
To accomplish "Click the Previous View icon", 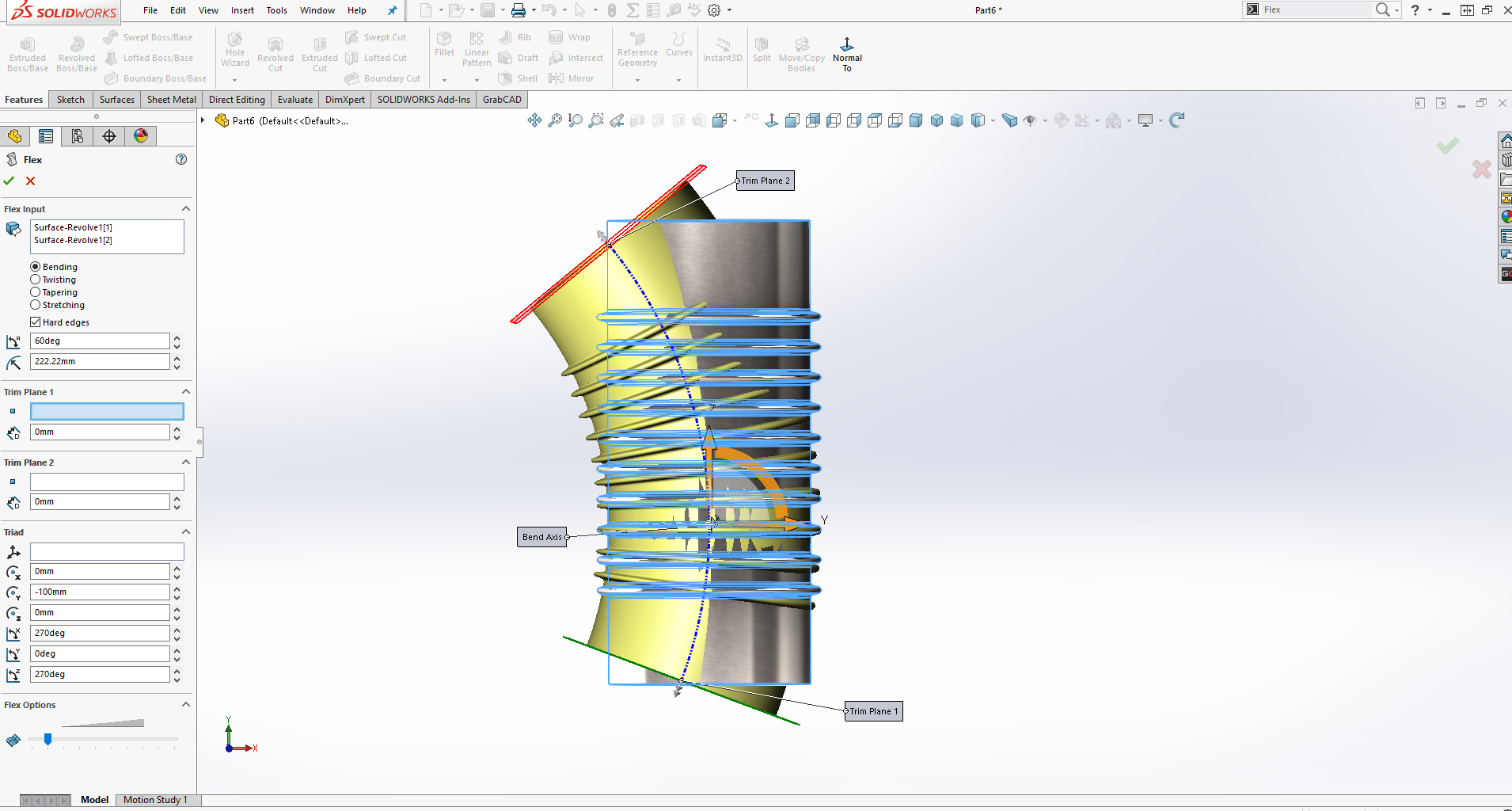I will 617,120.
